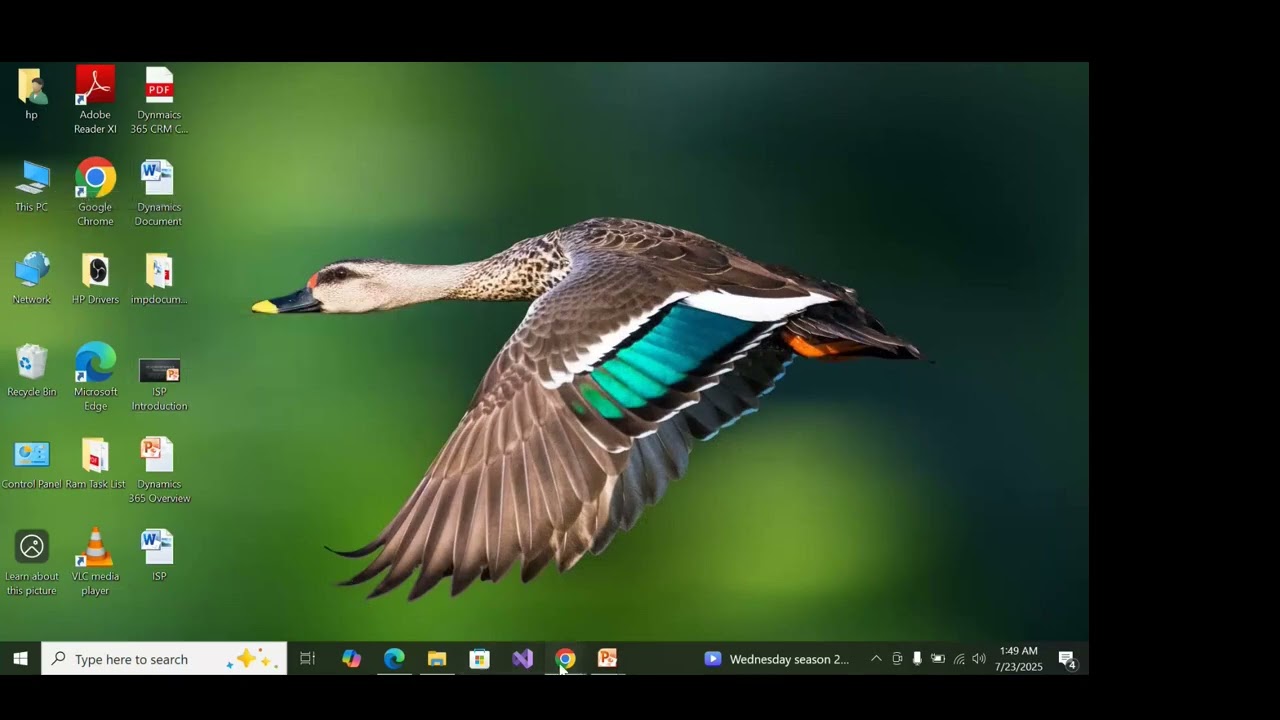Viewport: 1280px width, 720px height.
Task: Open the Wednesday season 2 news widget
Action: point(777,659)
